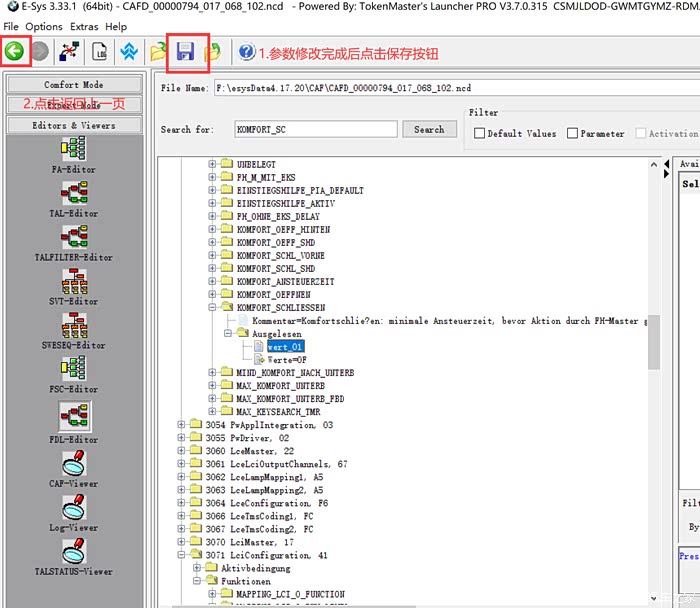The height and width of the screenshot is (608, 700).
Task: Click the green back arrow button
Action: pos(15,52)
